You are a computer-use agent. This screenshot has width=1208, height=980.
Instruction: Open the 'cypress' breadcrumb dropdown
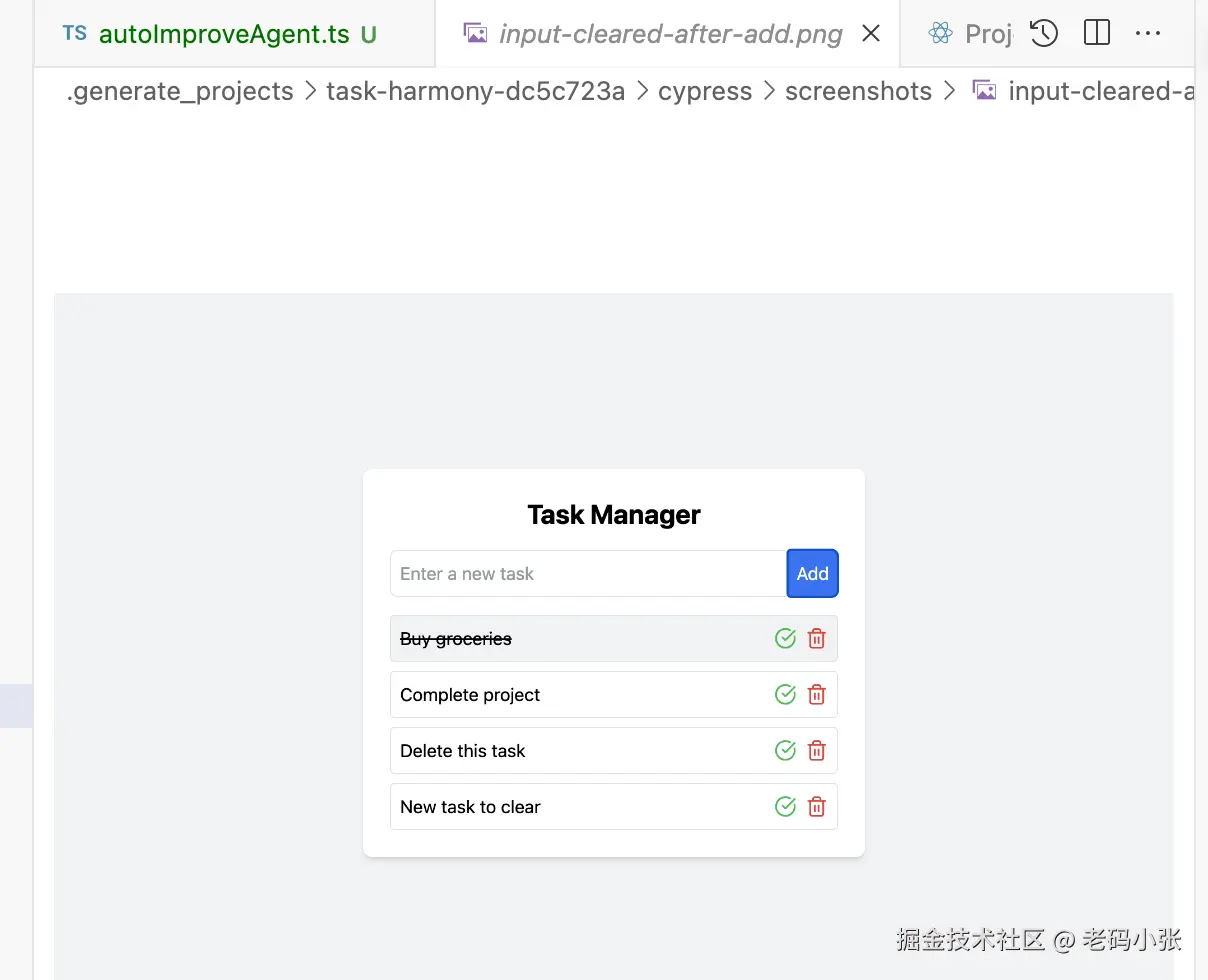click(705, 91)
